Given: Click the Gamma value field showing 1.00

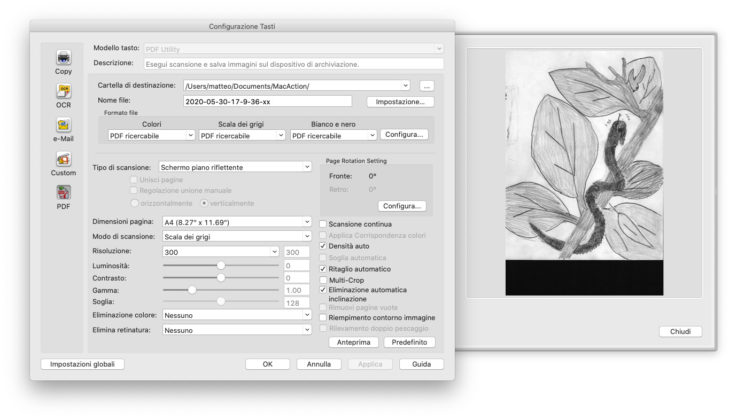Looking at the screenshot, I should (296, 290).
